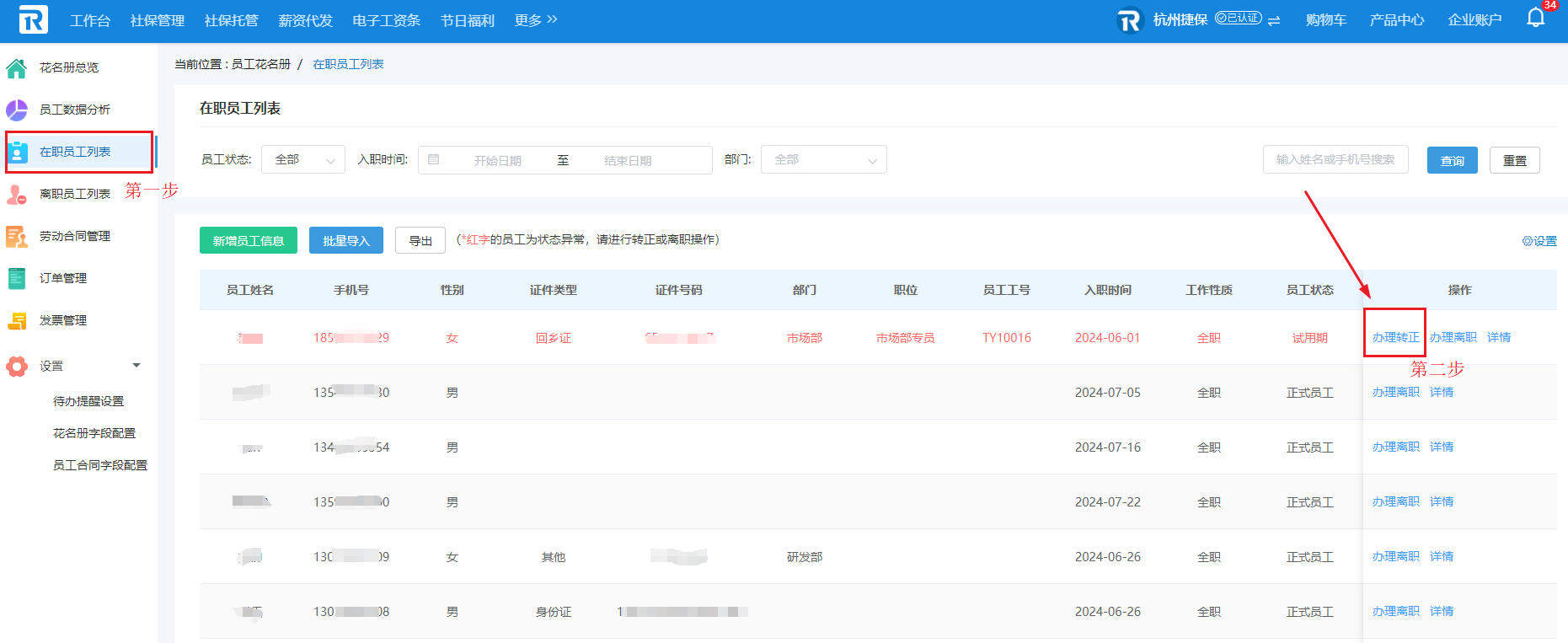
Task: Go to 购物车
Action: 1326,20
